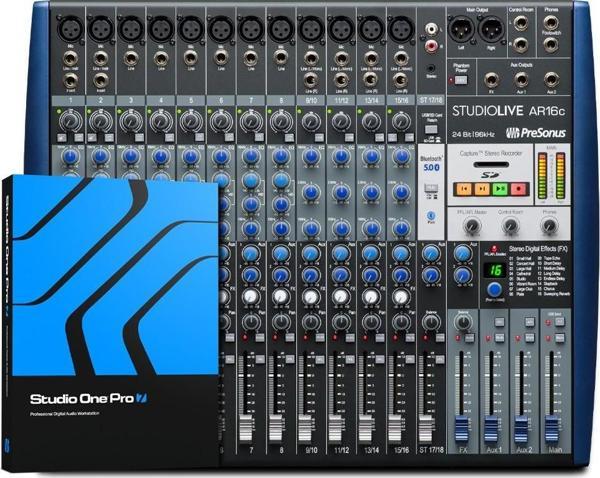
Task: Tap the channel 15/16 XLR Mic input
Action: [x=401, y=29]
